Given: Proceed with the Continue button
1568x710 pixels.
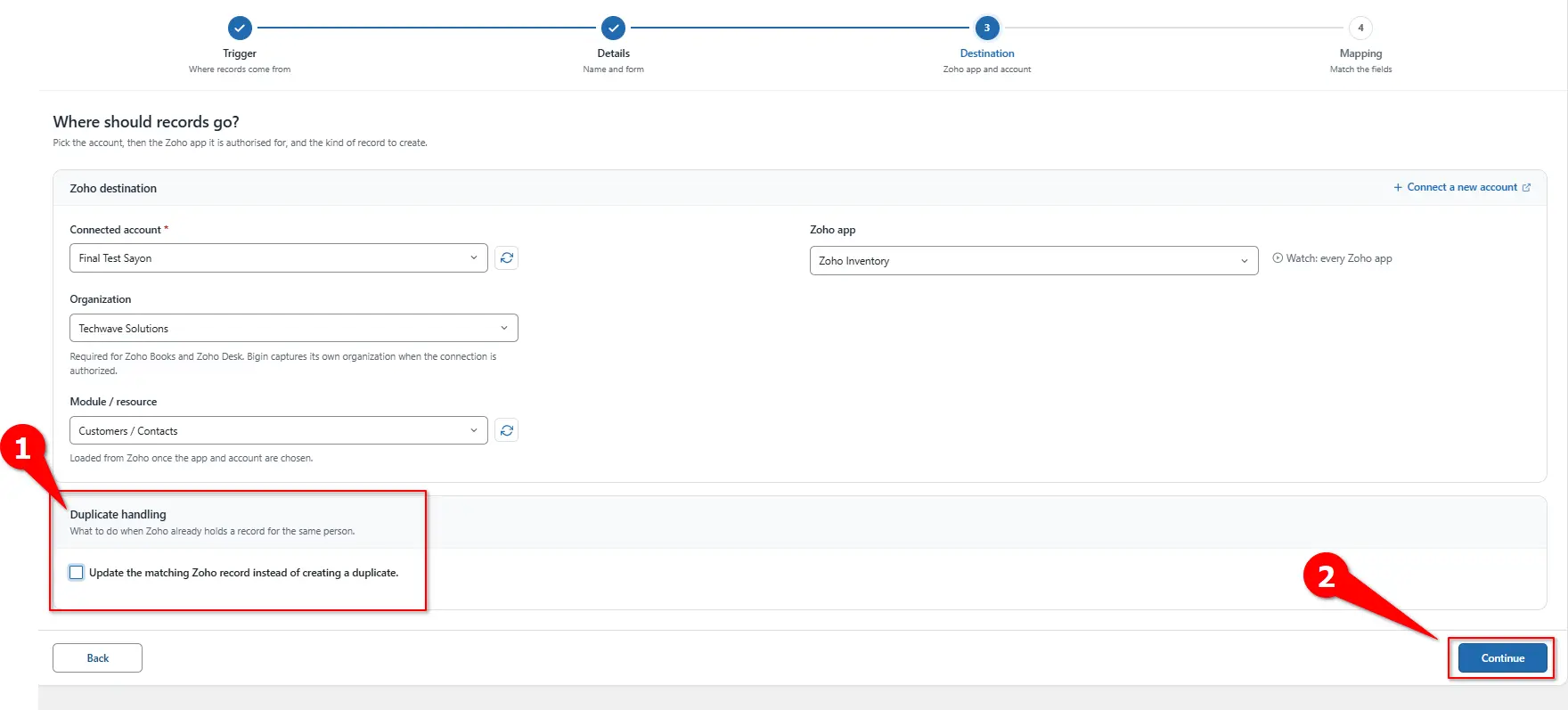Looking at the screenshot, I should pyautogui.click(x=1503, y=658).
